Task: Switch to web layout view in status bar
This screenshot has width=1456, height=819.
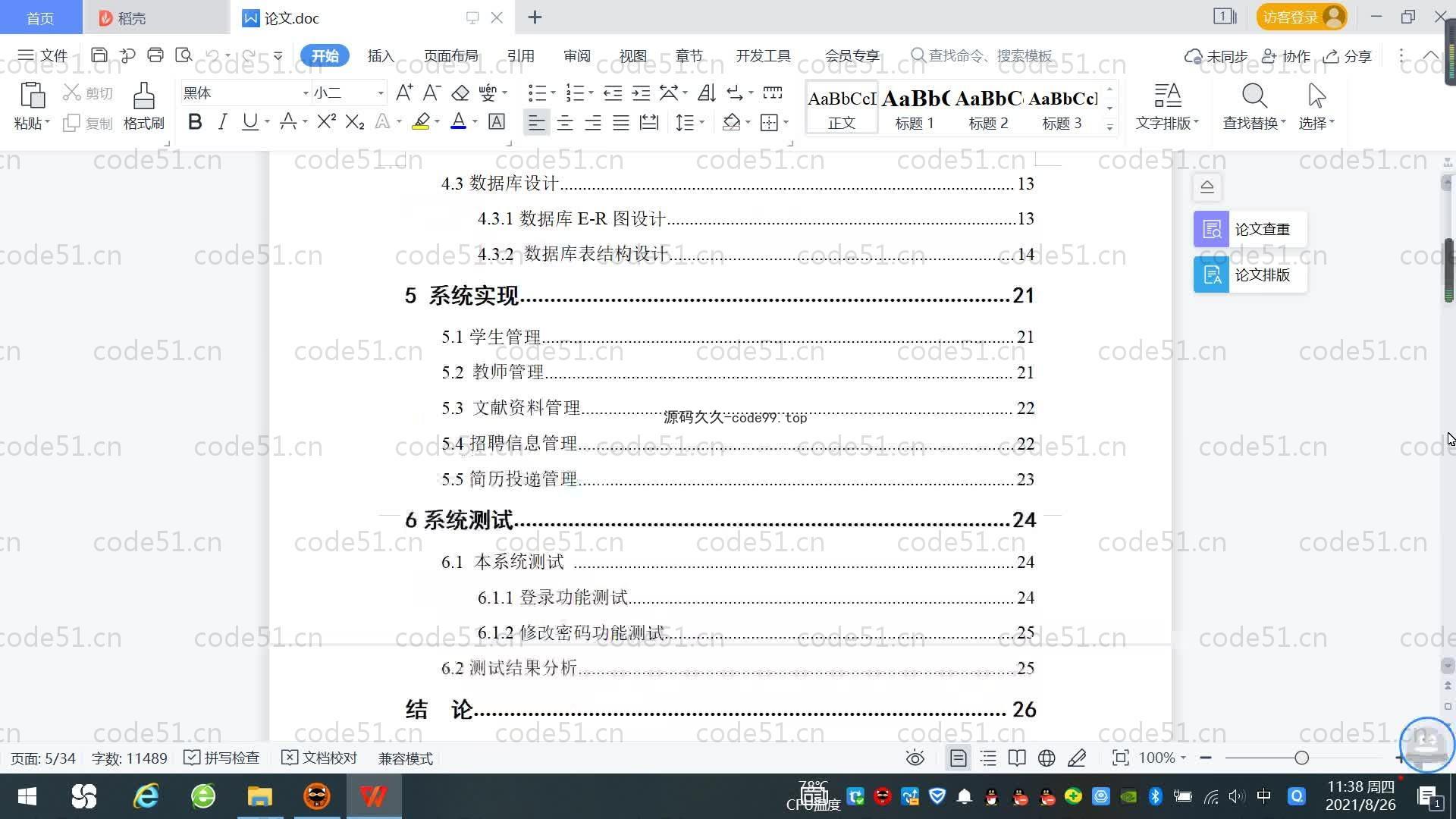Action: 1046,758
